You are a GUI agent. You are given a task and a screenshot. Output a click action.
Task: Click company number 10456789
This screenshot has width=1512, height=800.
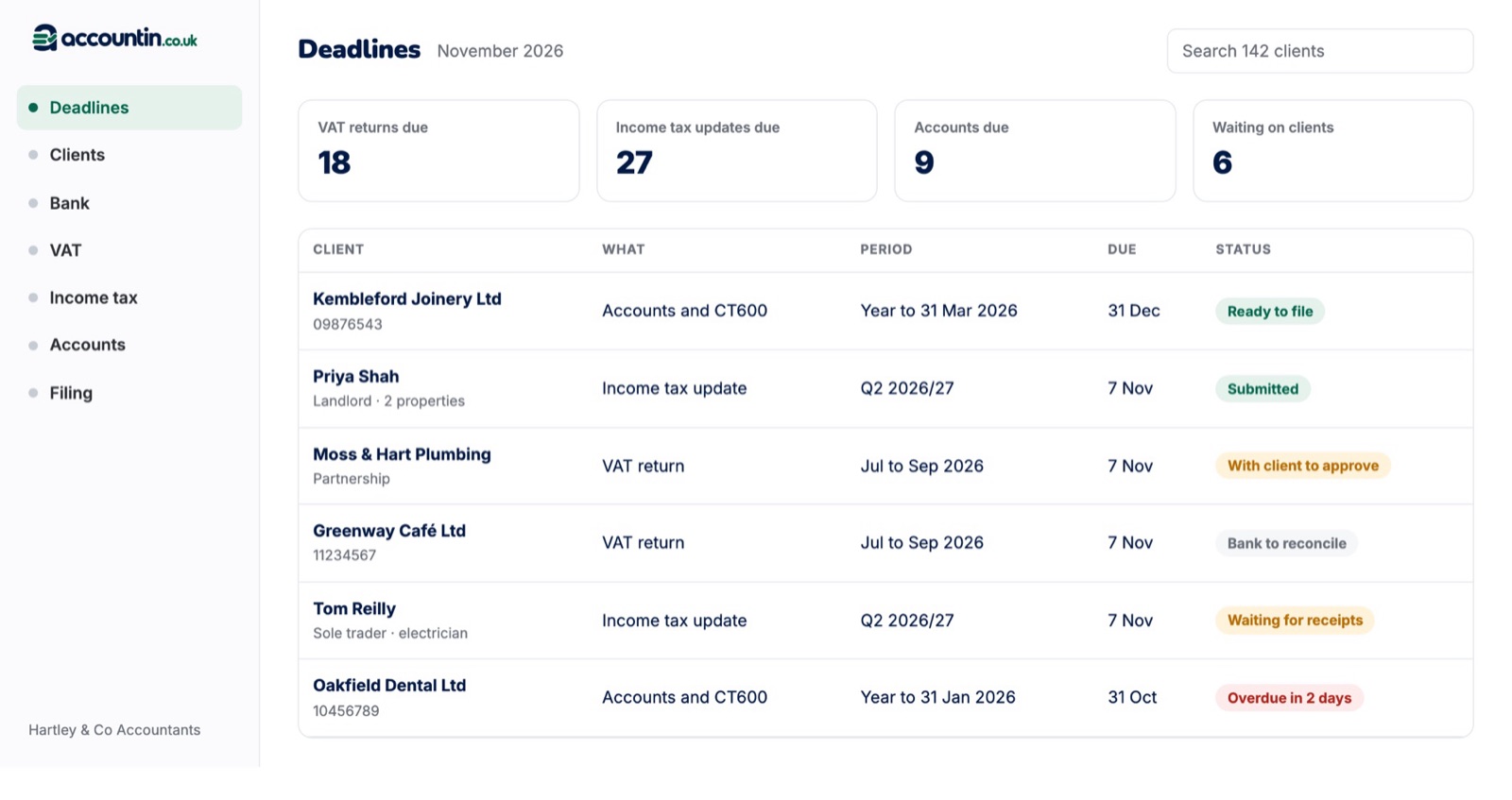point(346,710)
